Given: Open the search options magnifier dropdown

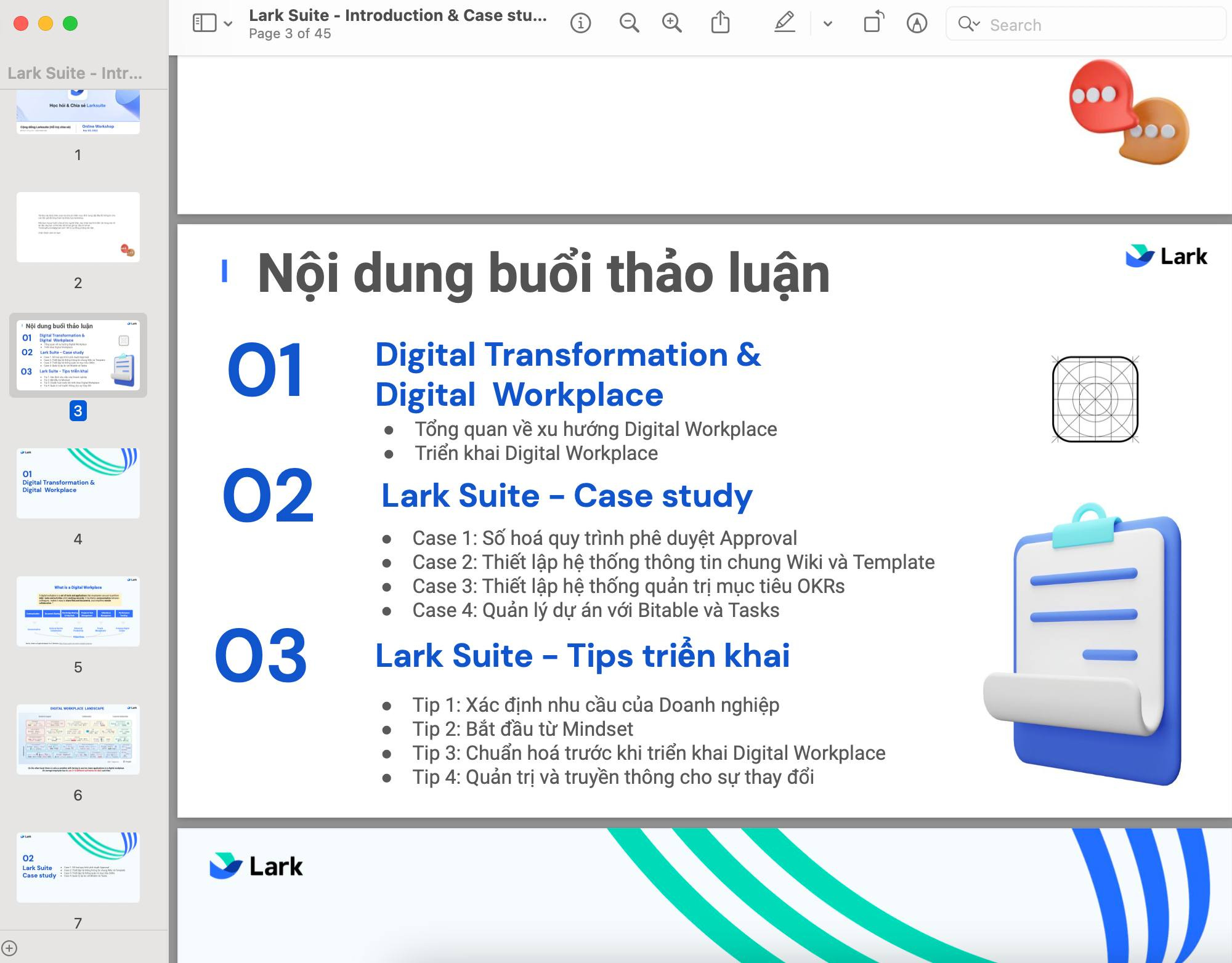Looking at the screenshot, I should click(x=969, y=24).
